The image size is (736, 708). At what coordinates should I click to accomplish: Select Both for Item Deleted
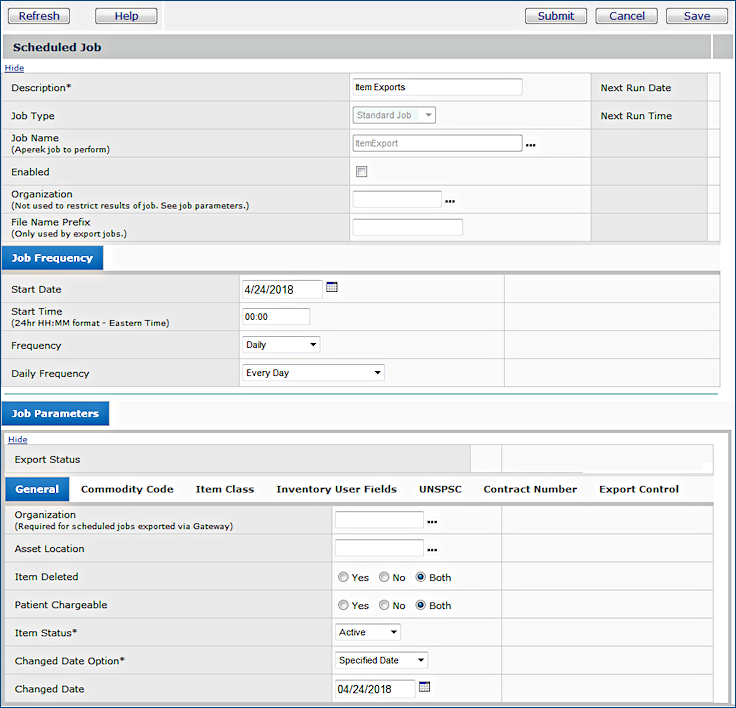coord(421,578)
